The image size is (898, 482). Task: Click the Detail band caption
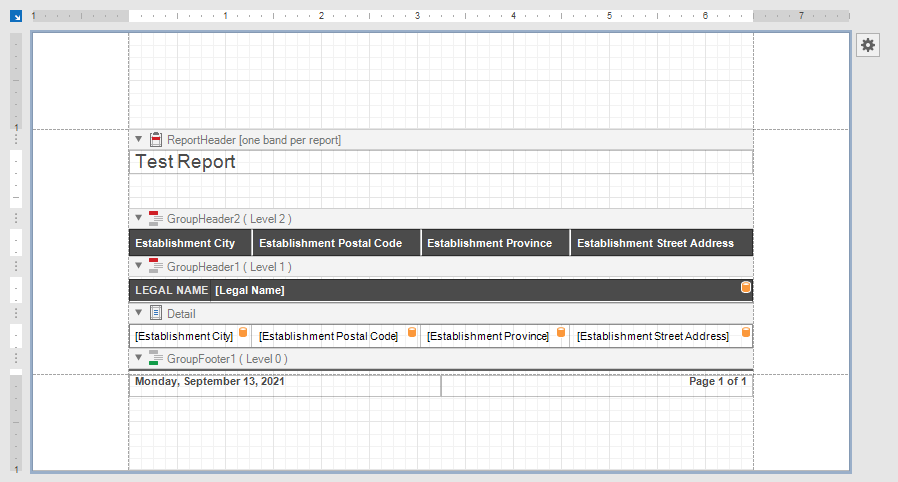pyautogui.click(x=181, y=314)
